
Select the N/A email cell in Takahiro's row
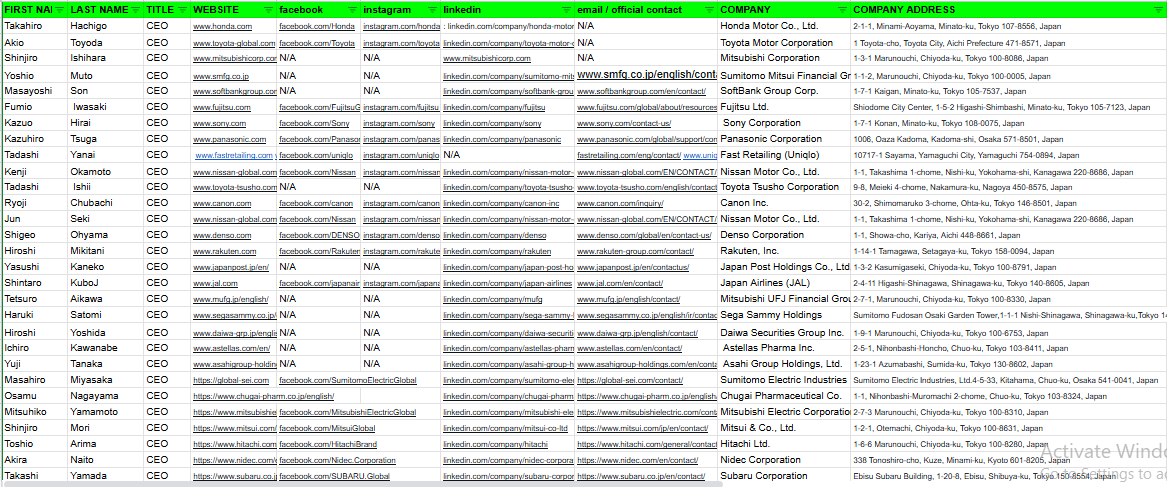pos(647,26)
